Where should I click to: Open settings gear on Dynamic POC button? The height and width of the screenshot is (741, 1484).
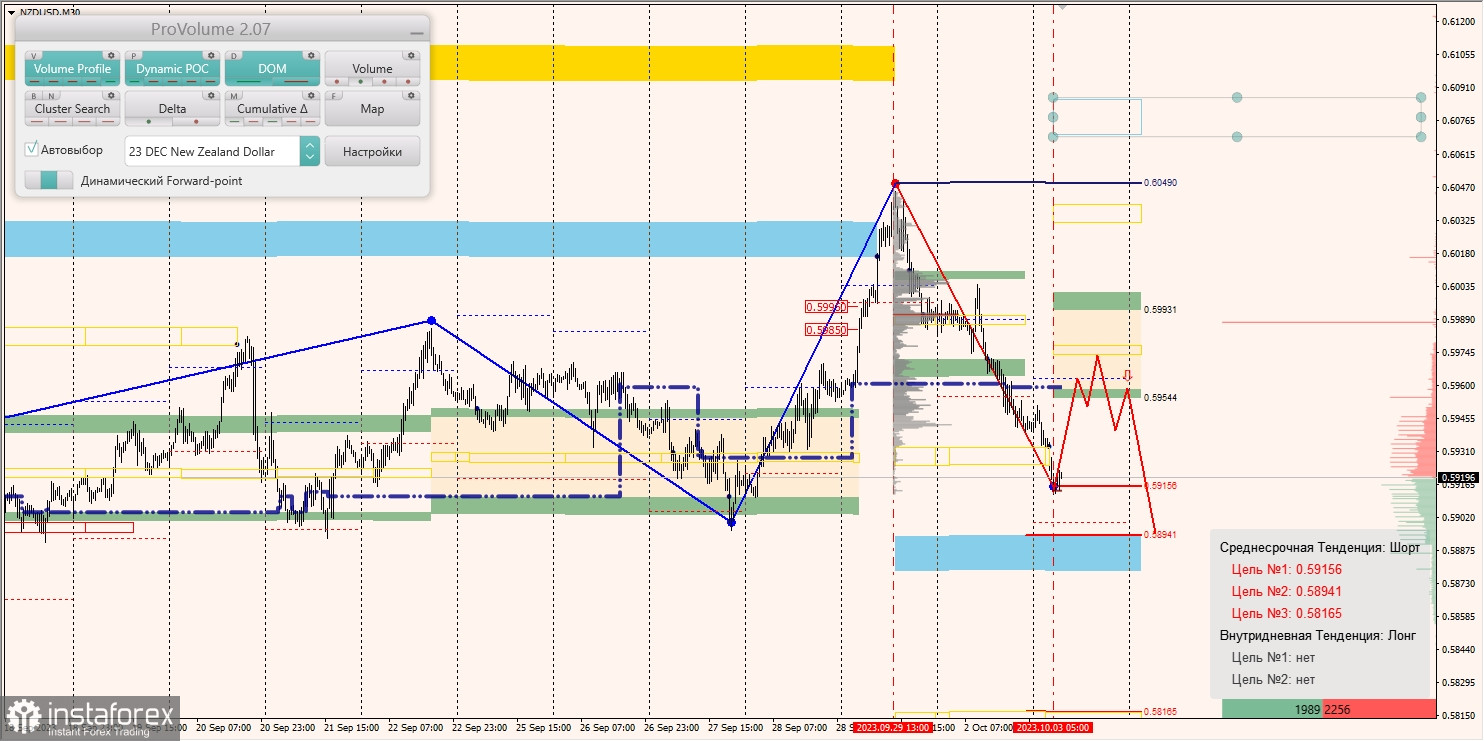pyautogui.click(x=211, y=56)
